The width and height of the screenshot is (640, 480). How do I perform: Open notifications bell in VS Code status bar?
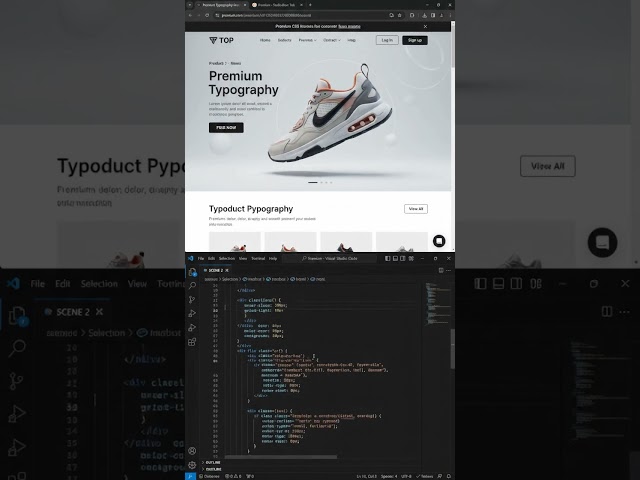click(449, 476)
